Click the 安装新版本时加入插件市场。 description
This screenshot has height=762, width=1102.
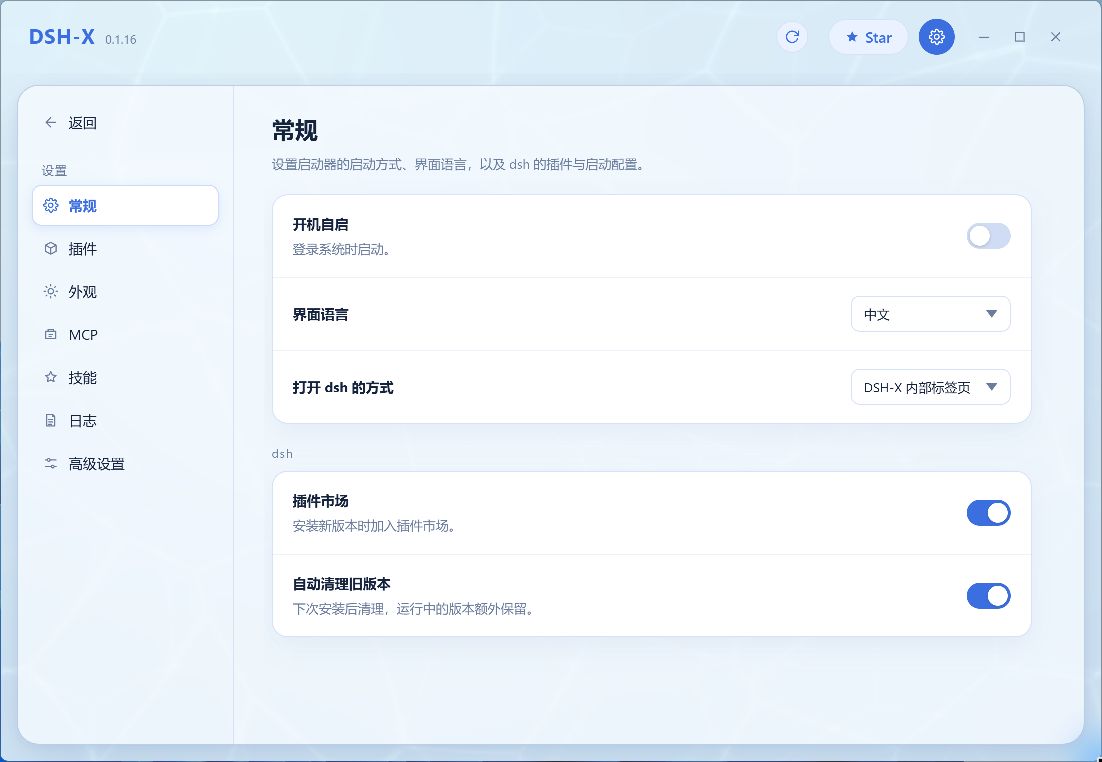(375, 526)
